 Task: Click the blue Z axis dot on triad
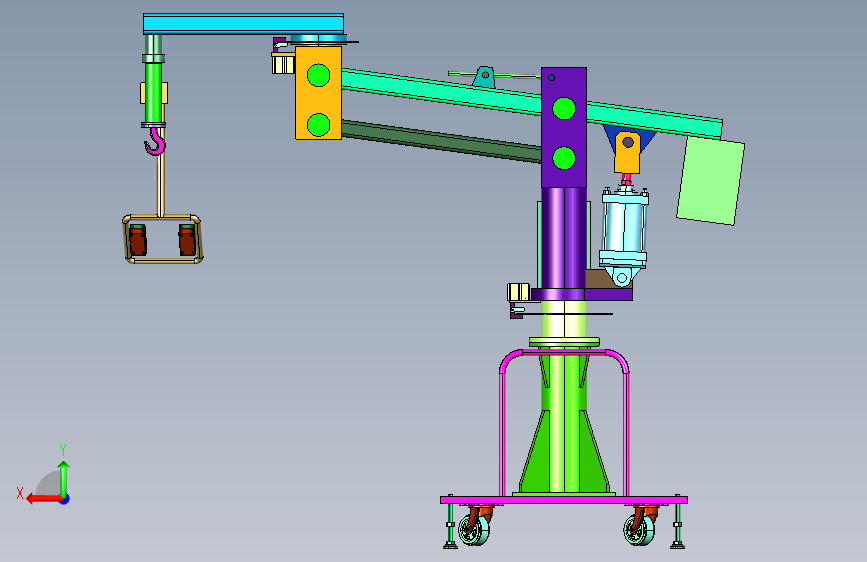[65, 499]
